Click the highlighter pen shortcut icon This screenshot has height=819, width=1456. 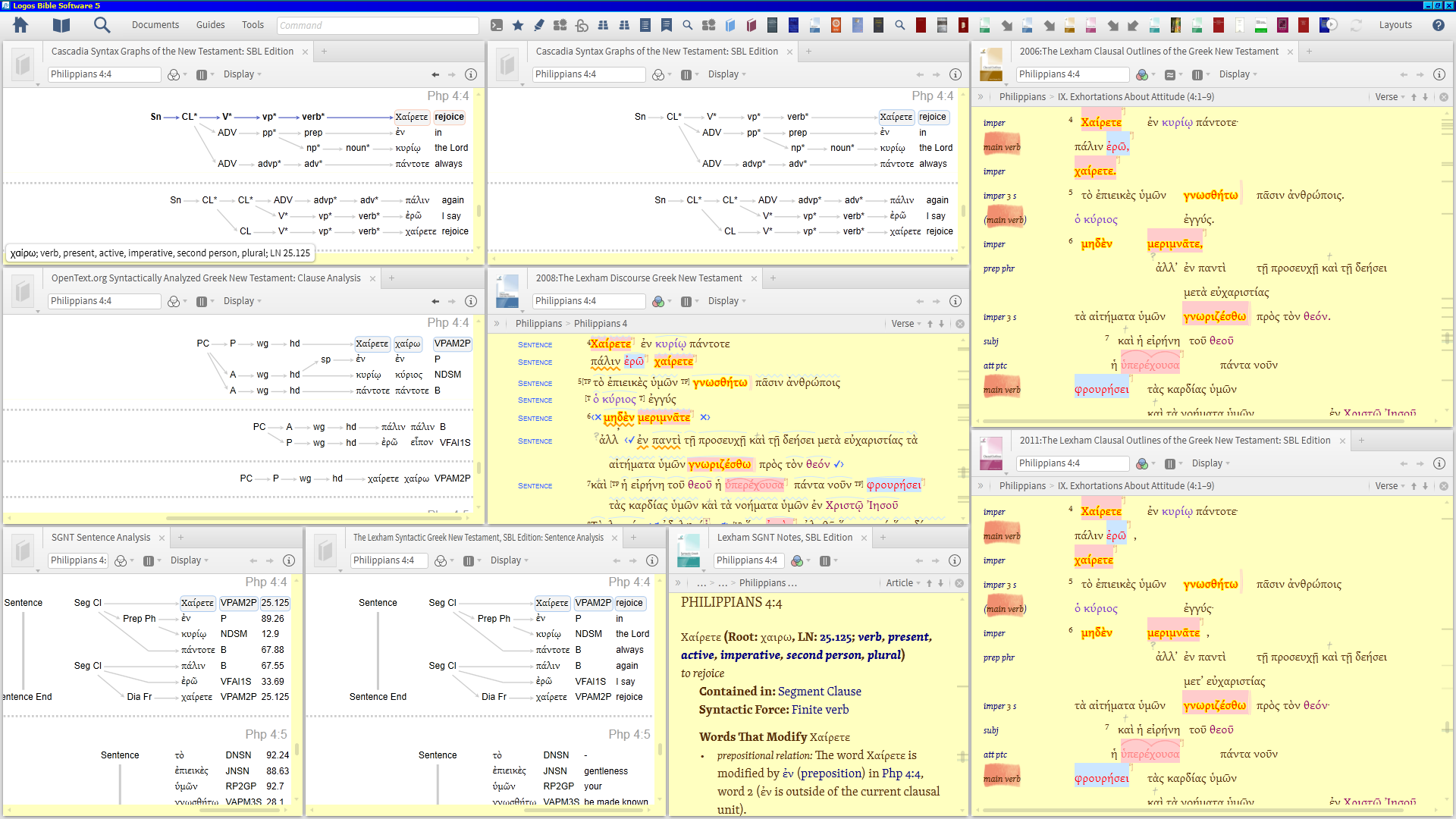coord(539,25)
